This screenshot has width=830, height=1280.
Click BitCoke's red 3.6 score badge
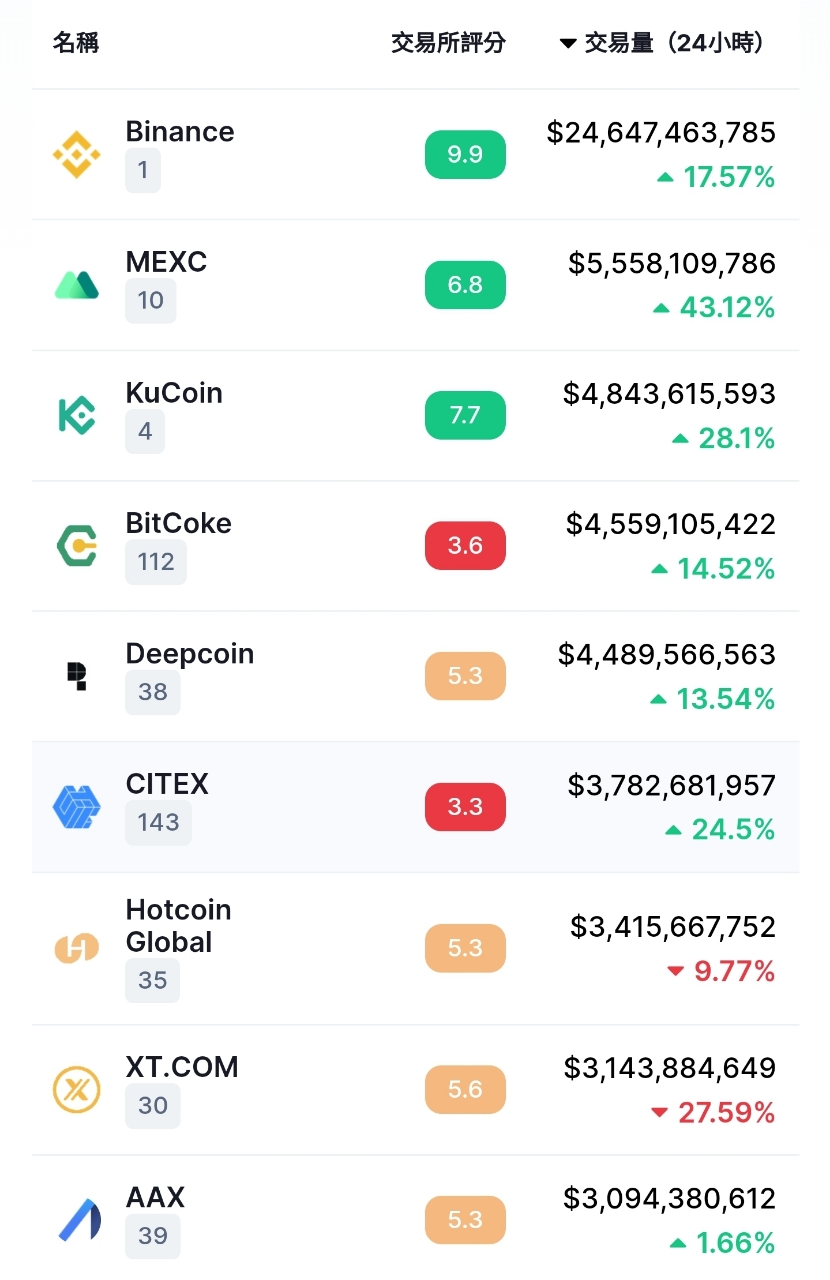465,546
